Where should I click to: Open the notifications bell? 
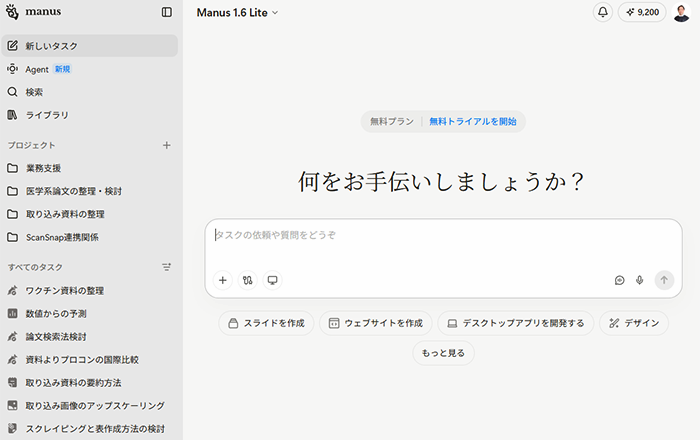pos(603,12)
